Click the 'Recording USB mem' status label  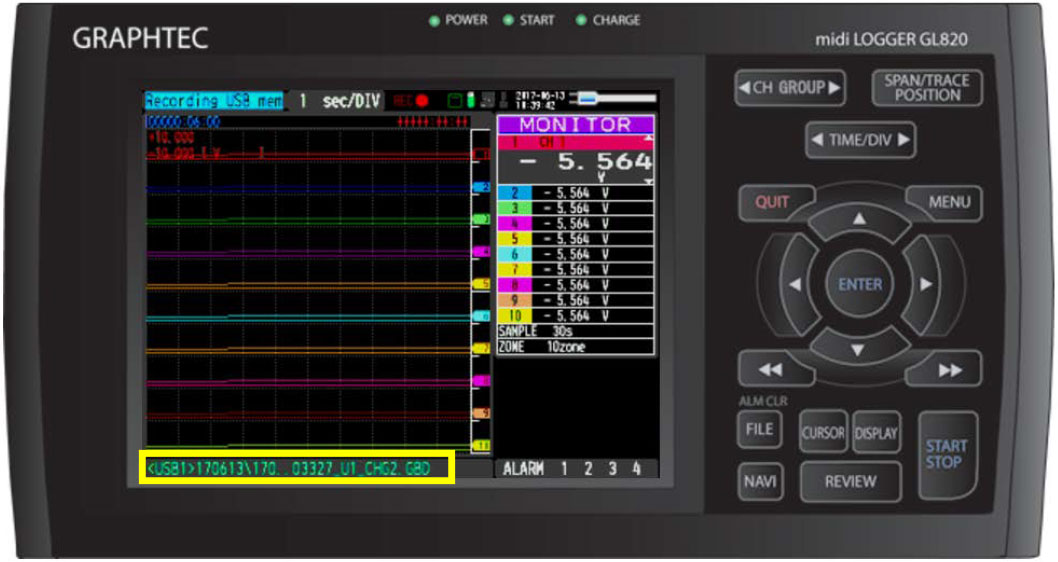pos(214,101)
